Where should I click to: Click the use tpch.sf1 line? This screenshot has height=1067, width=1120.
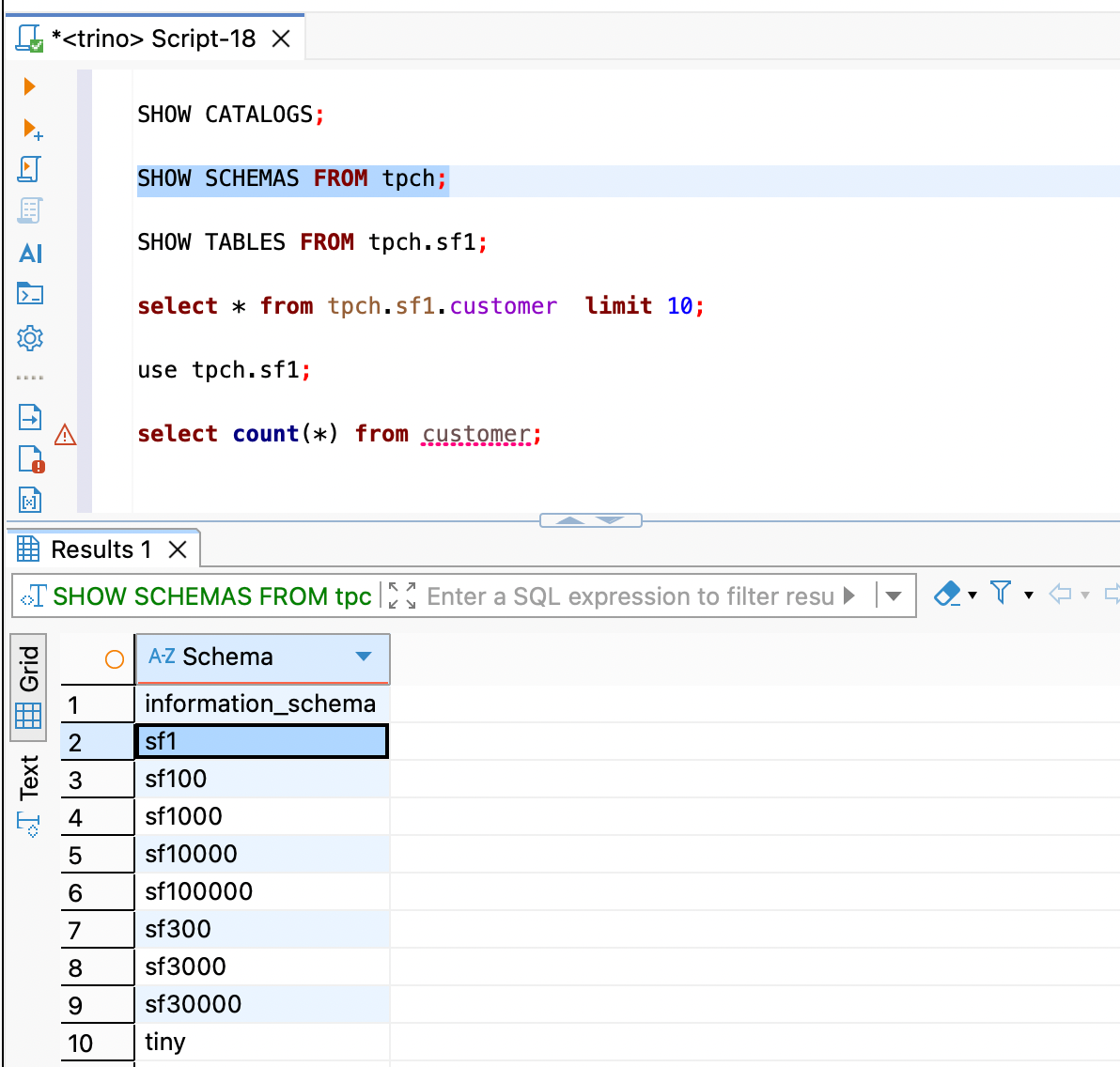pos(224,370)
